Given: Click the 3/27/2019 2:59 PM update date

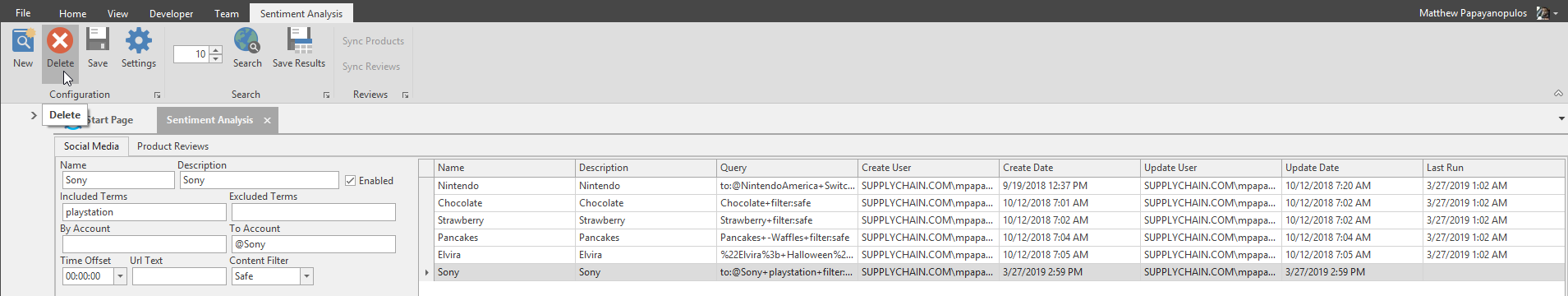Looking at the screenshot, I should 1352,272.
